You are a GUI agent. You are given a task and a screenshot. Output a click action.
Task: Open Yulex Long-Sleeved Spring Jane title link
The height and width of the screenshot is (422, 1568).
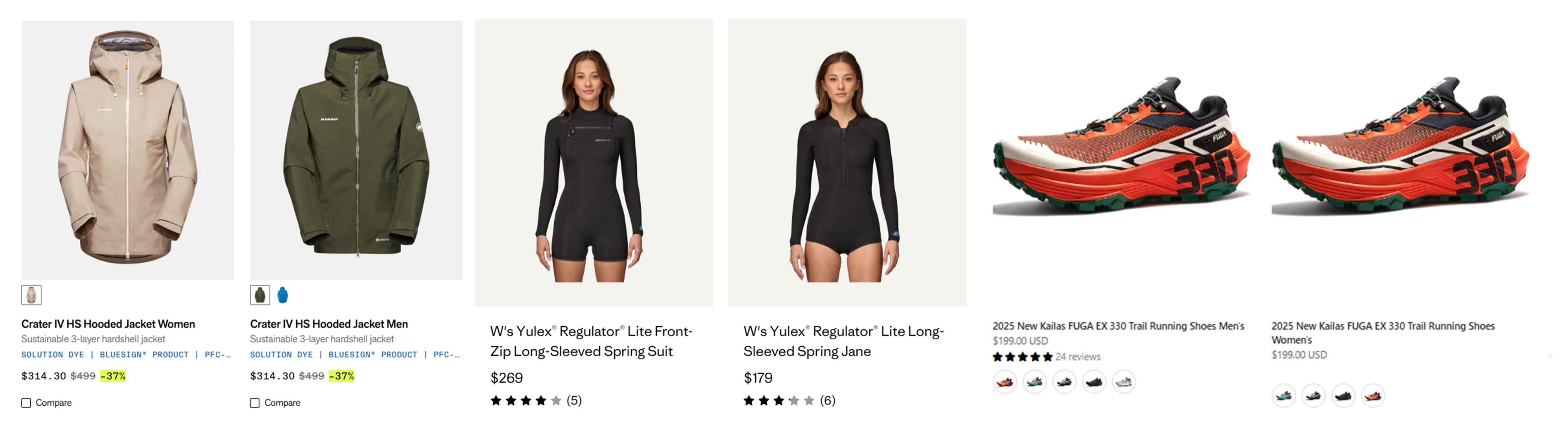tap(843, 341)
